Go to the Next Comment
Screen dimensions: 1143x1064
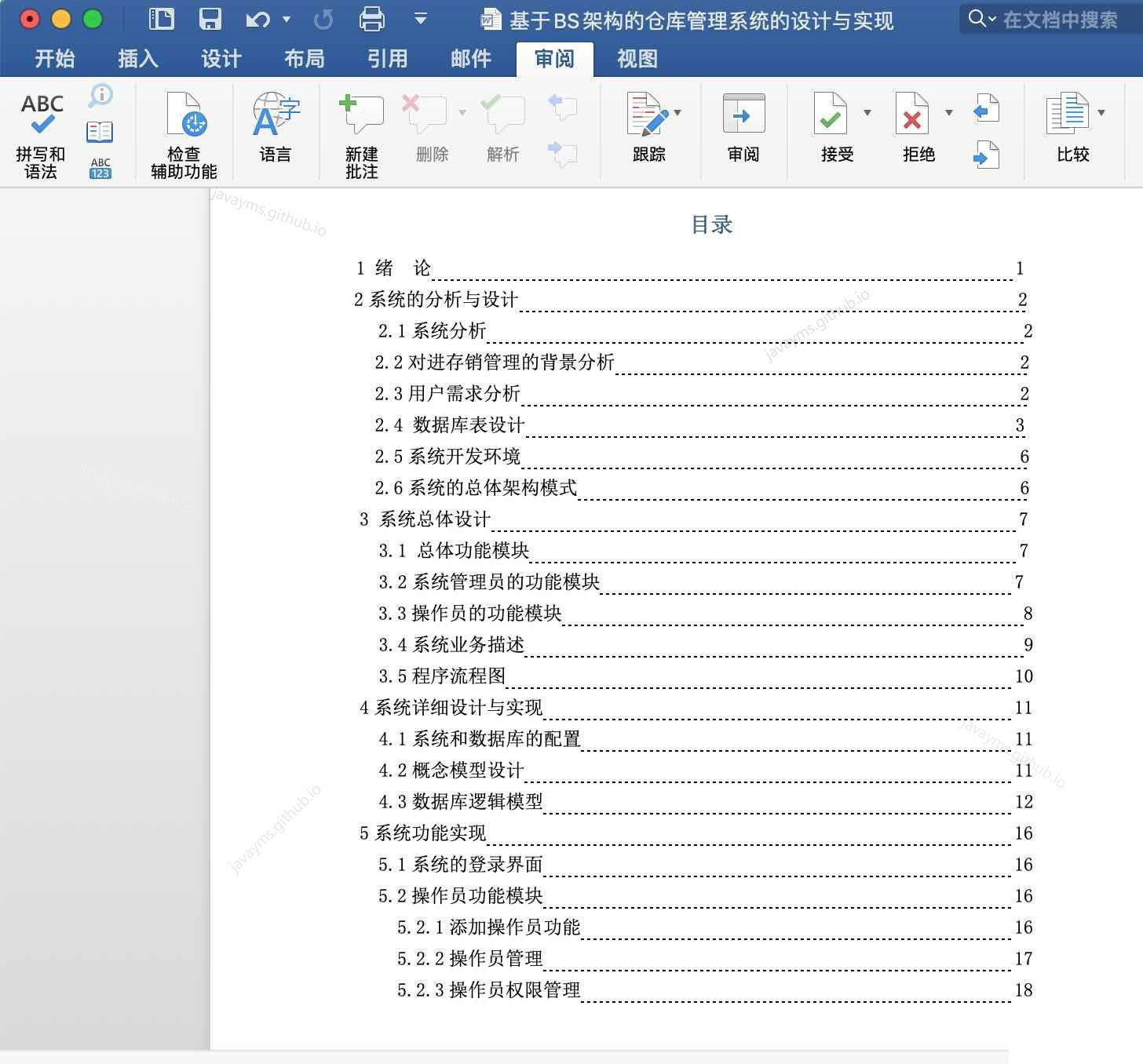point(563,153)
